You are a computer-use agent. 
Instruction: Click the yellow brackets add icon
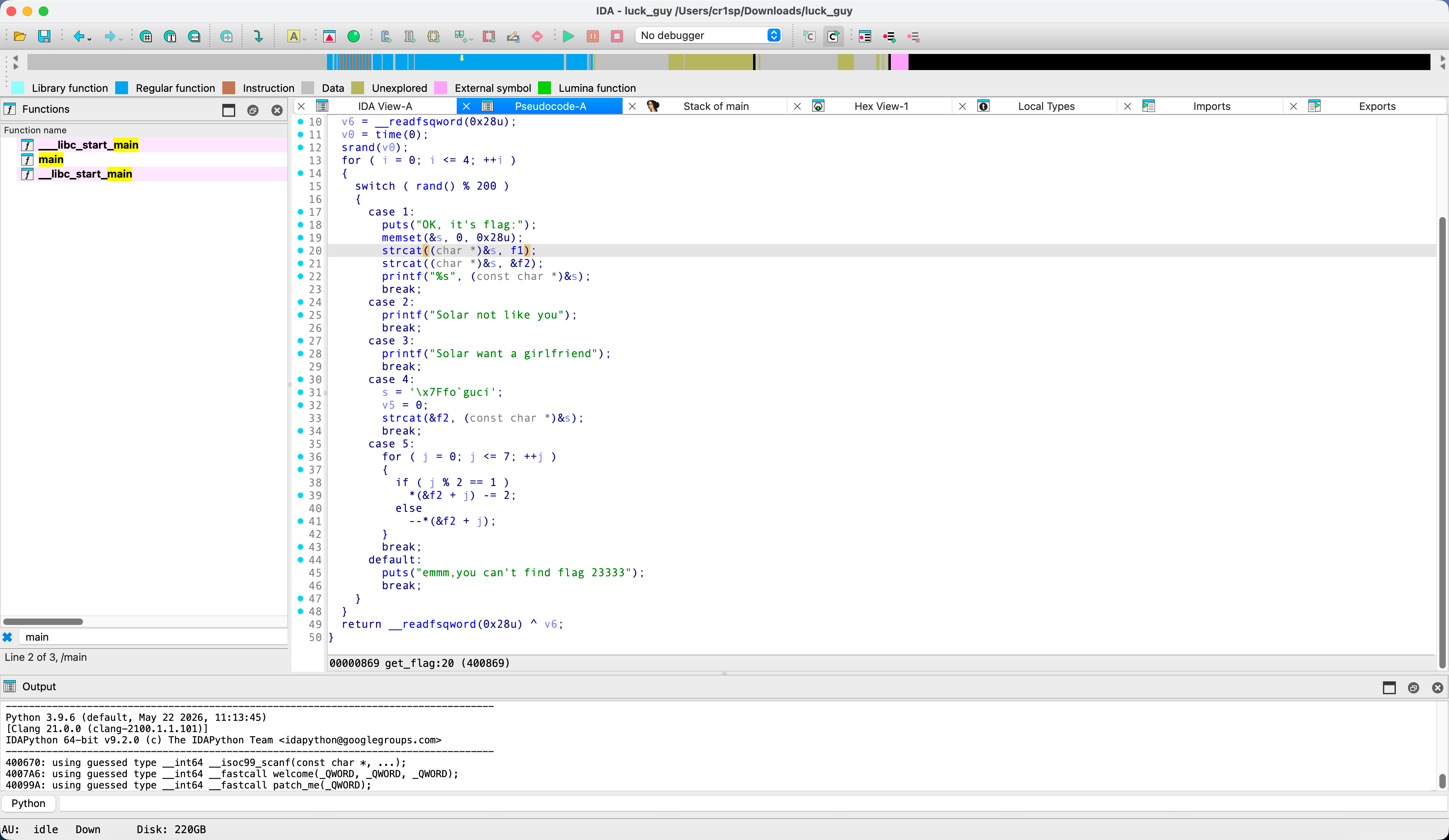[x=434, y=36]
